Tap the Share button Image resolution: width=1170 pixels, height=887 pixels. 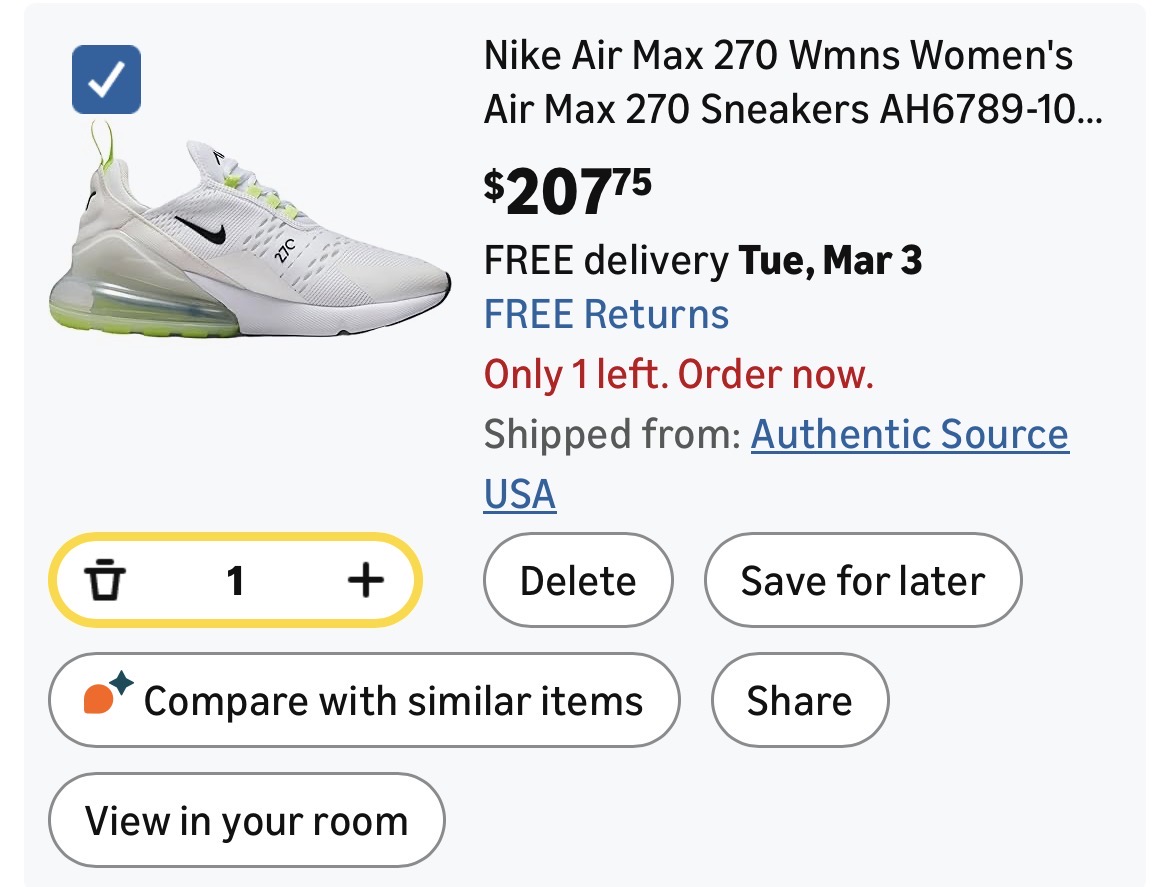click(799, 701)
